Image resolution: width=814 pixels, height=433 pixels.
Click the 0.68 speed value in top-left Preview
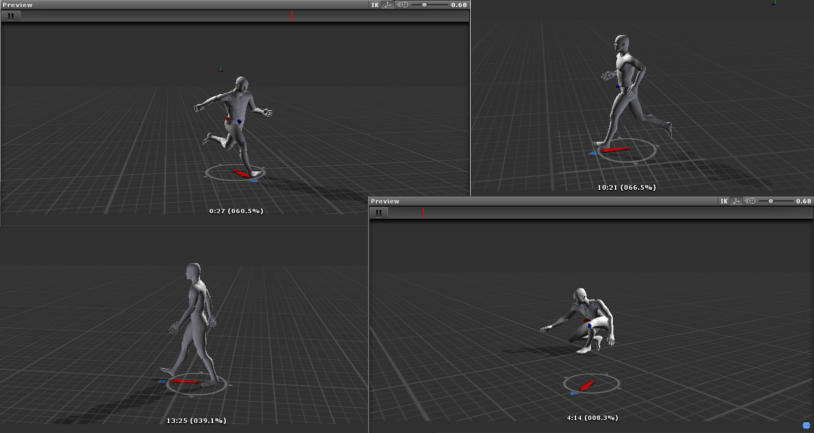[x=459, y=5]
